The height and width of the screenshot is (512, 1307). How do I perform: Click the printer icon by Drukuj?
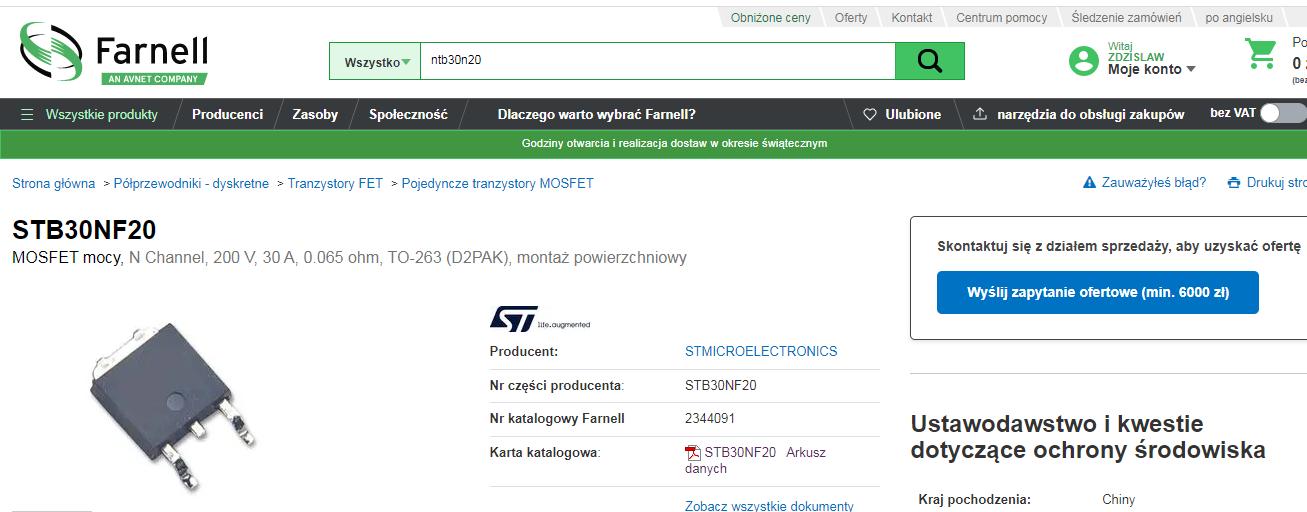coord(1234,183)
